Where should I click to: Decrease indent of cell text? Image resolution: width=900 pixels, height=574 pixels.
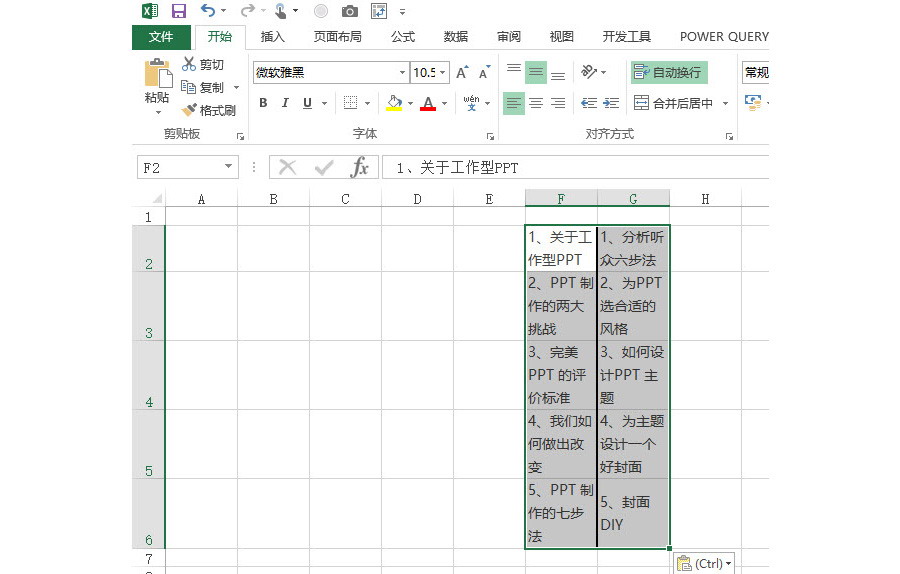coord(589,103)
